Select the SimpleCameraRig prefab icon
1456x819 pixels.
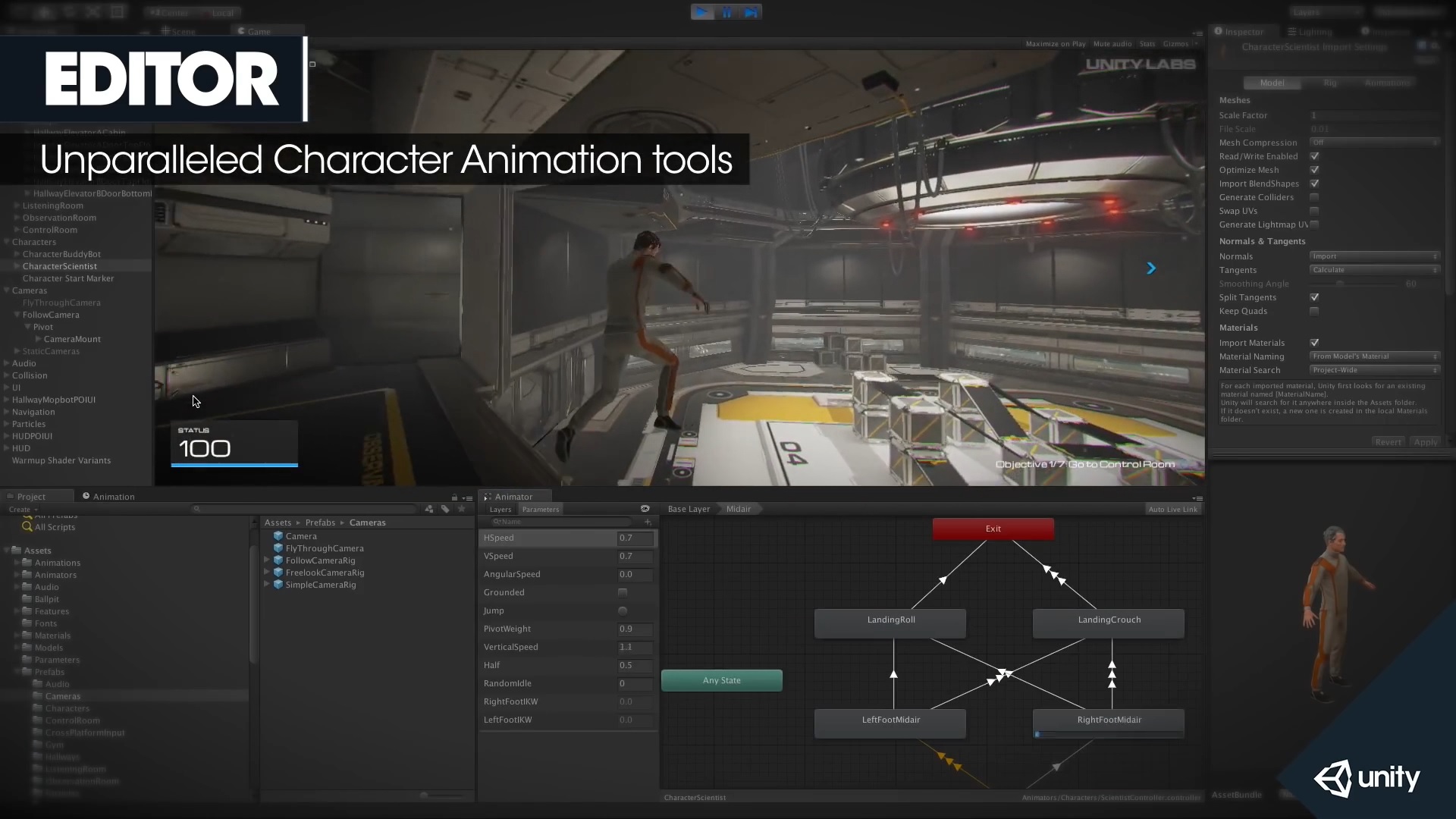click(278, 585)
